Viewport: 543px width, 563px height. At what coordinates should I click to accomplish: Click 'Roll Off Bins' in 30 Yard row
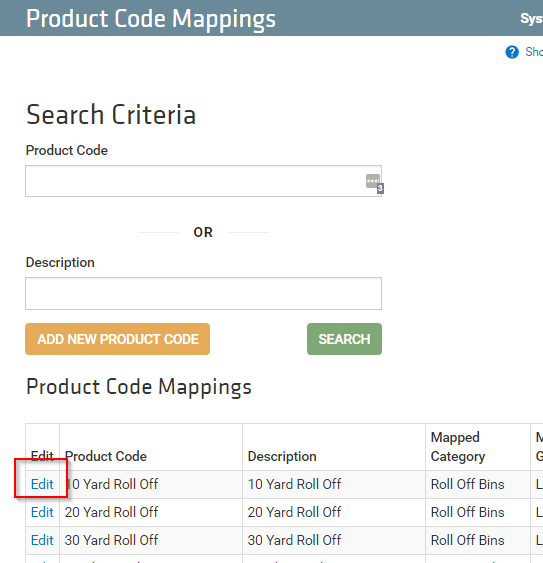[468, 540]
